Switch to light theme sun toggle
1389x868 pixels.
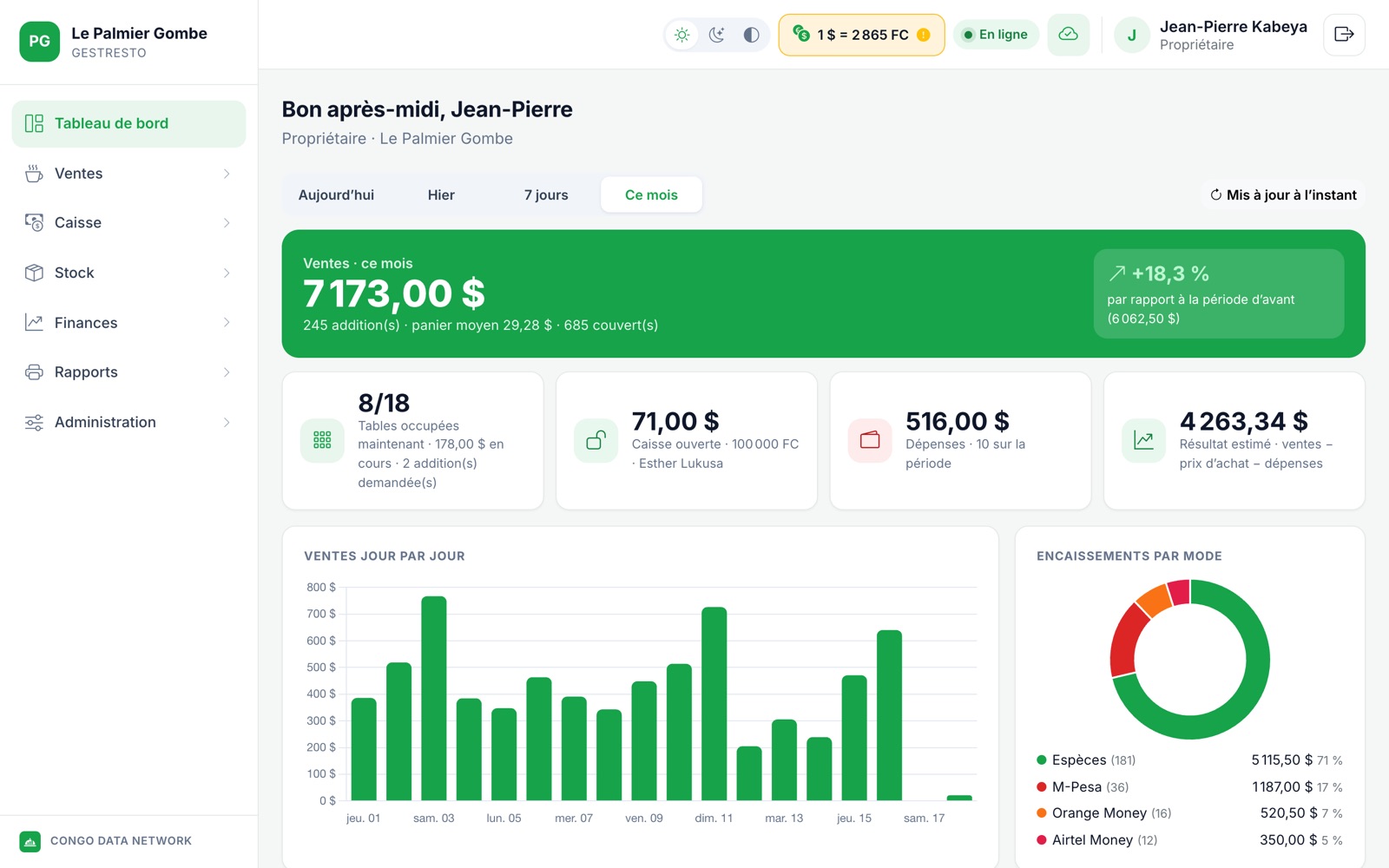tap(682, 35)
